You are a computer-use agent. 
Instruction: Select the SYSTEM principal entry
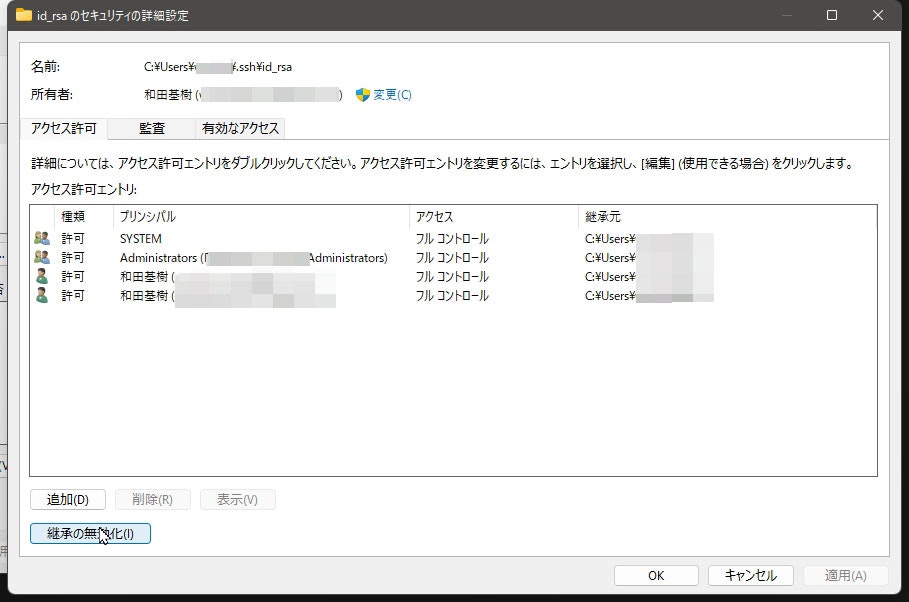[141, 238]
